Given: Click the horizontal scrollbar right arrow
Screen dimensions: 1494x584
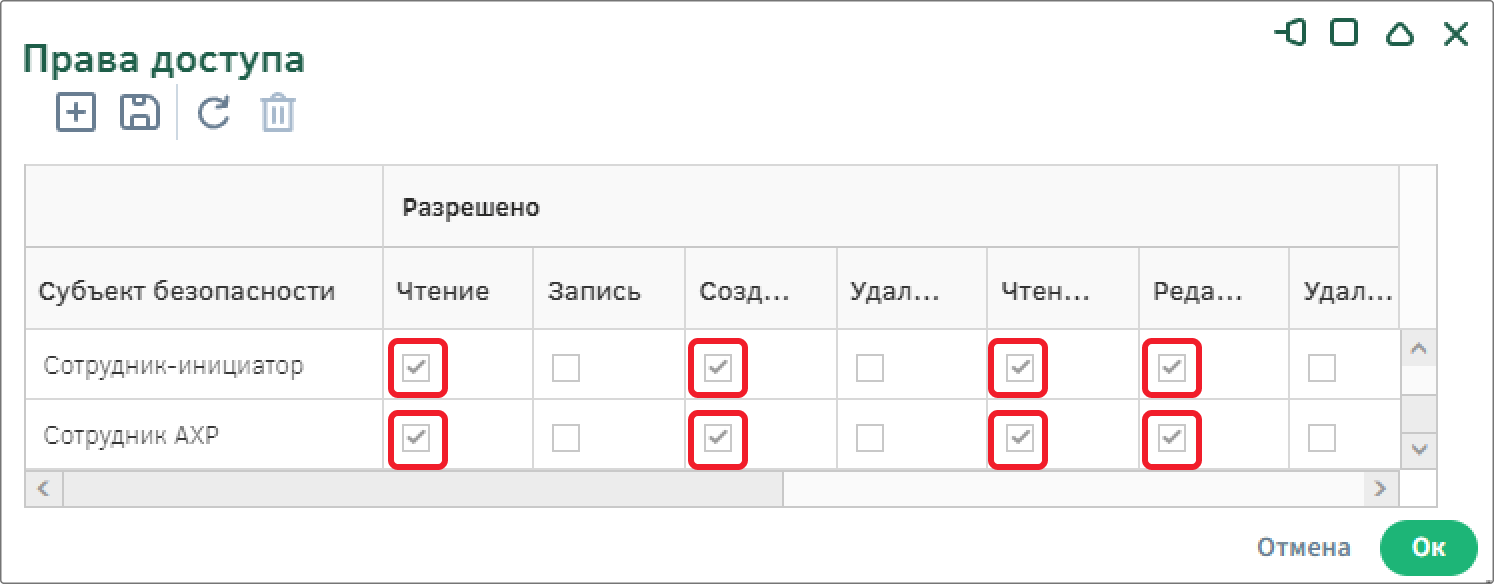Looking at the screenshot, I should [x=1380, y=488].
